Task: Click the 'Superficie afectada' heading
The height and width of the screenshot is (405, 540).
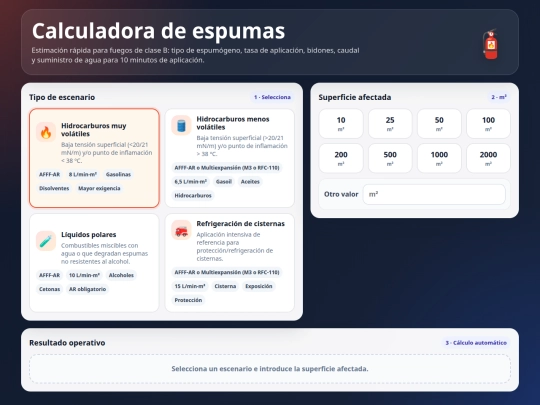Action: (355, 97)
